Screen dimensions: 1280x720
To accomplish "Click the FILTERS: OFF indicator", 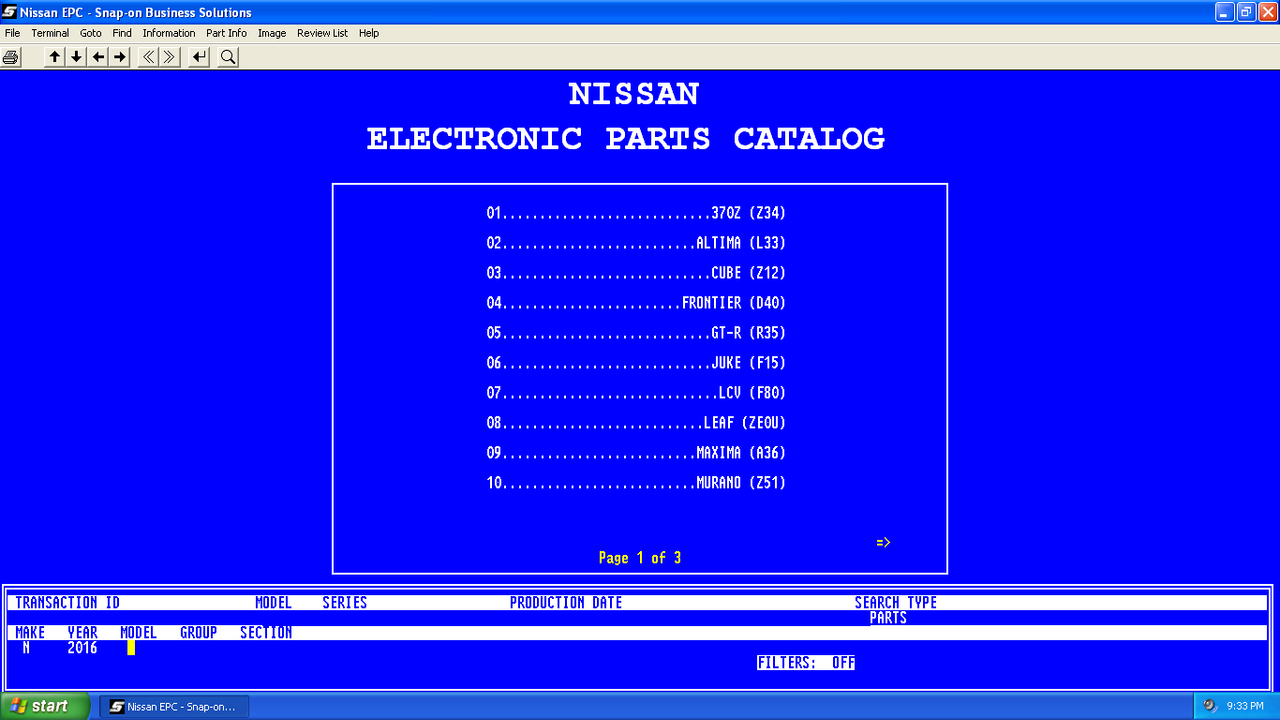I will click(x=806, y=663).
